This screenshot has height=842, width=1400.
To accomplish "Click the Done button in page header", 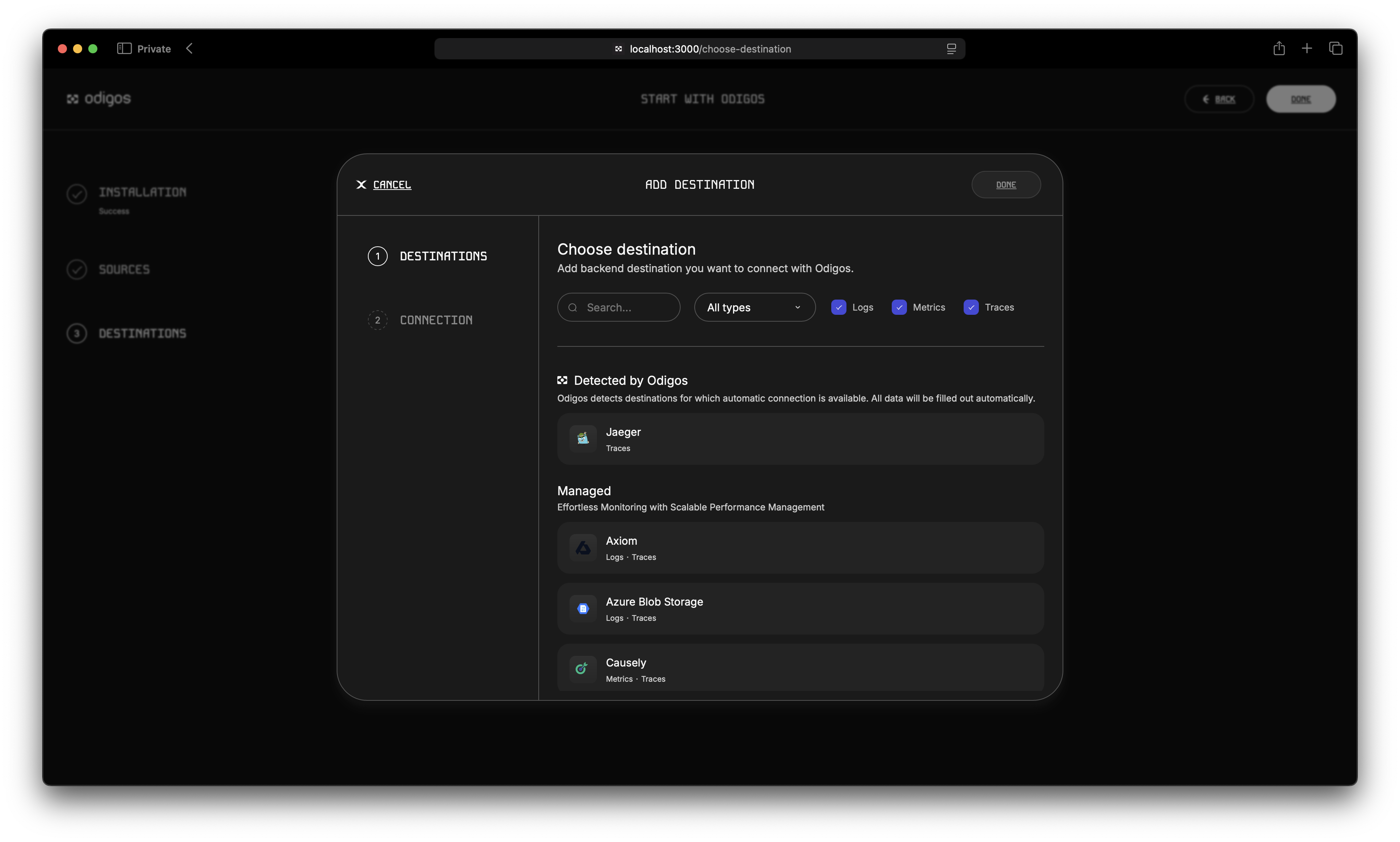I will pos(1301,99).
